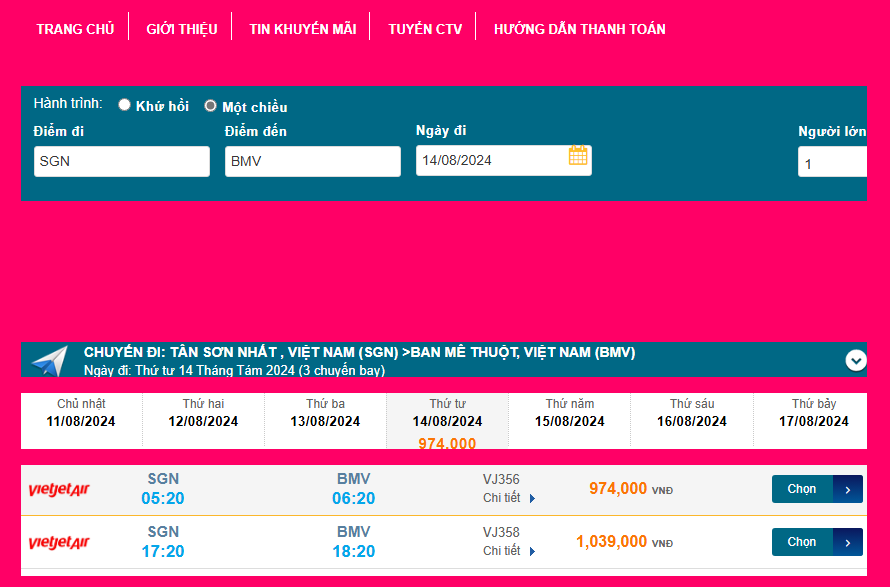Viewport: 890px width, 587px height.
Task: Open Hướng dẫn thanh toán page
Action: (x=579, y=29)
